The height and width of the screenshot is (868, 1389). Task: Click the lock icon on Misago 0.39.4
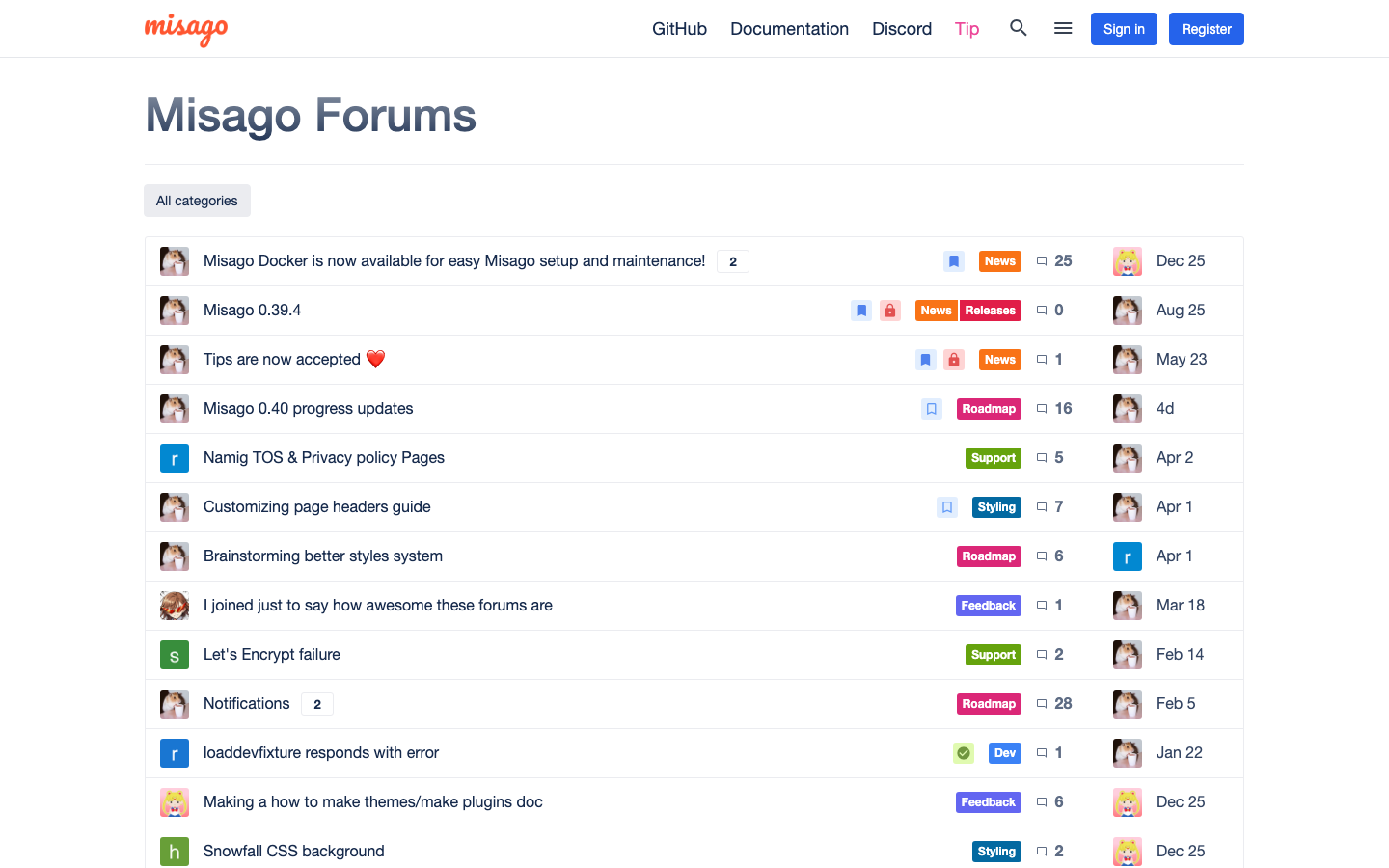890,311
